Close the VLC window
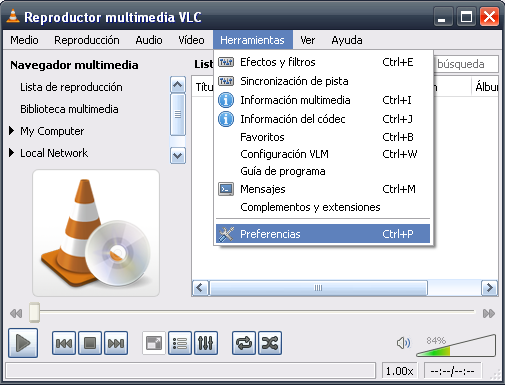505x385 pixels. (x=489, y=17)
